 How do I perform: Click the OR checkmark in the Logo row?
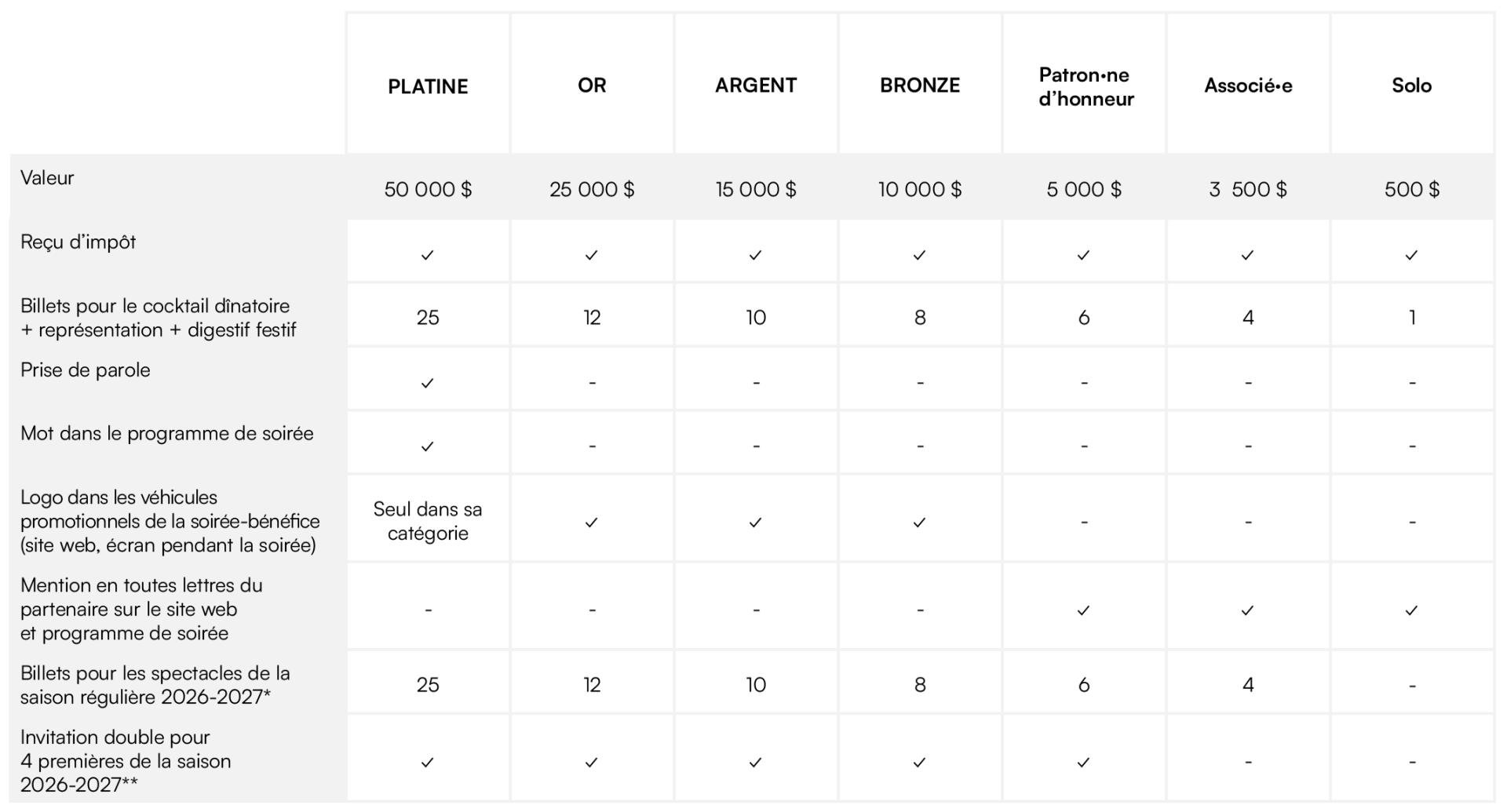(x=591, y=523)
